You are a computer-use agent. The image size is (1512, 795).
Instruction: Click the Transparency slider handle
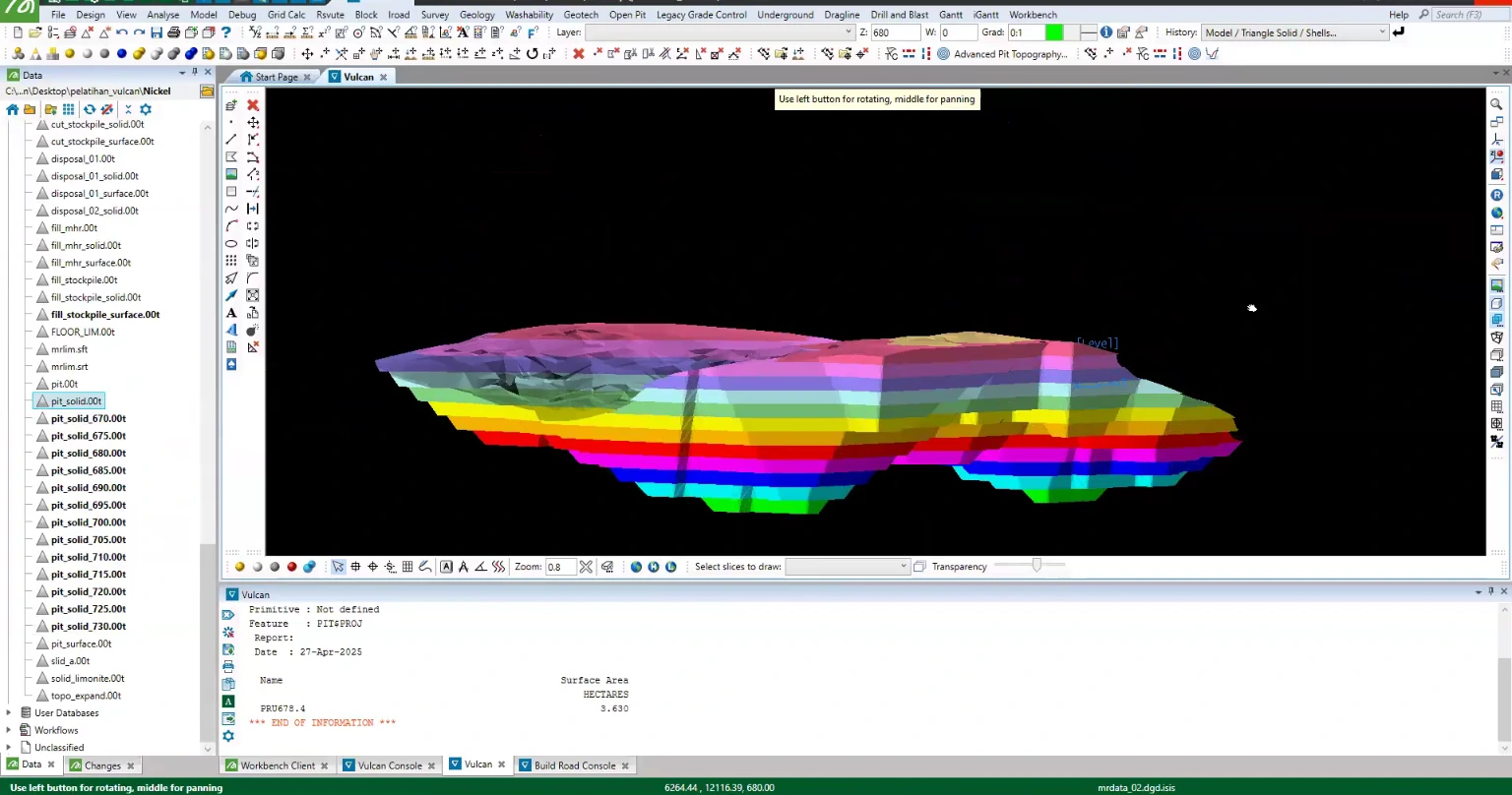coord(1037,566)
